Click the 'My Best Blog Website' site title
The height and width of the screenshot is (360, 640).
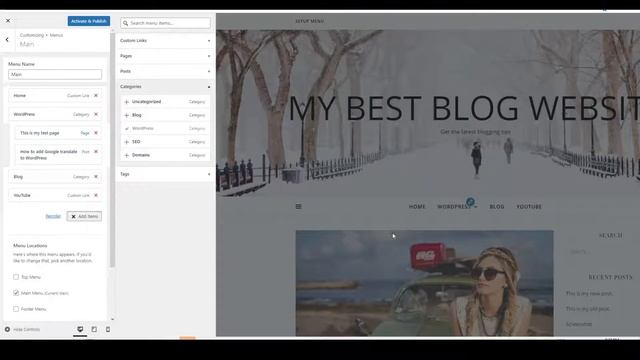pyautogui.click(x=464, y=109)
